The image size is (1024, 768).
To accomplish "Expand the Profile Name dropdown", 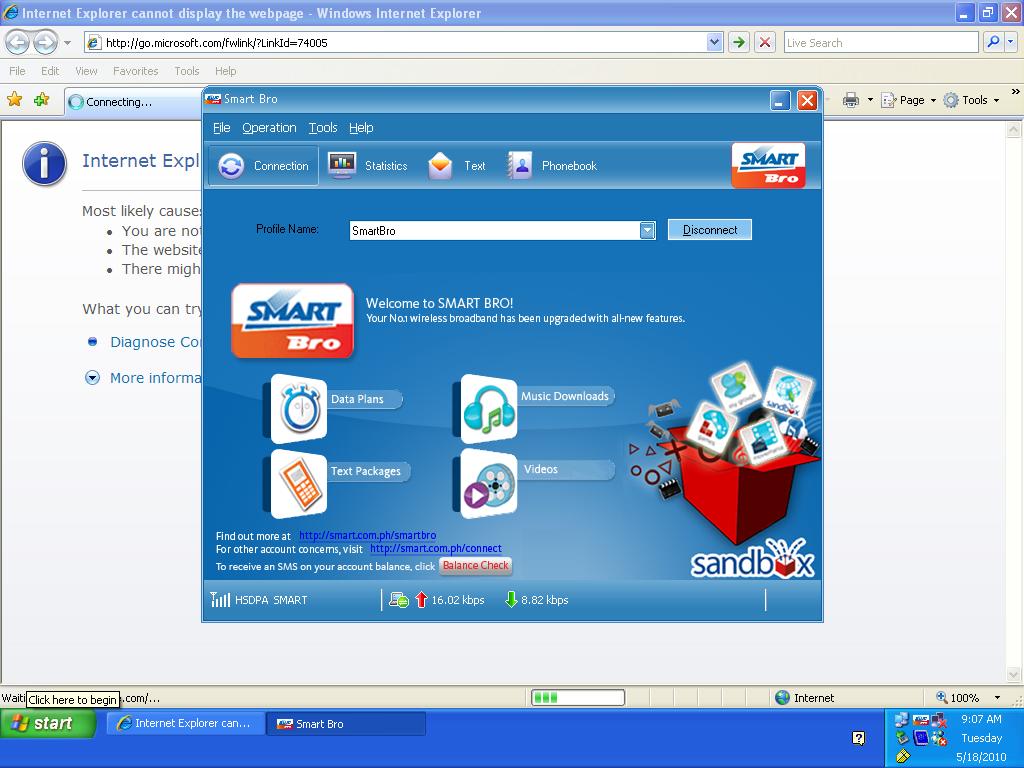I will click(647, 231).
